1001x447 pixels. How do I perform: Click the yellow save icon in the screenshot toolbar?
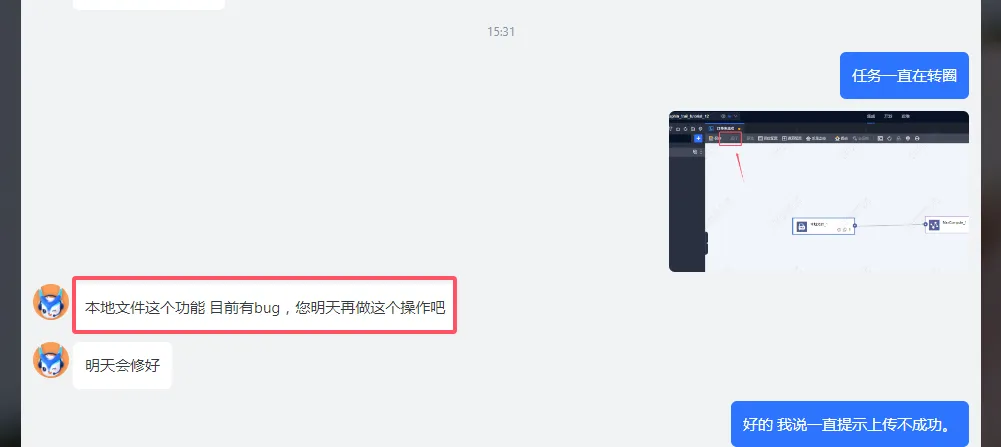tap(711, 138)
